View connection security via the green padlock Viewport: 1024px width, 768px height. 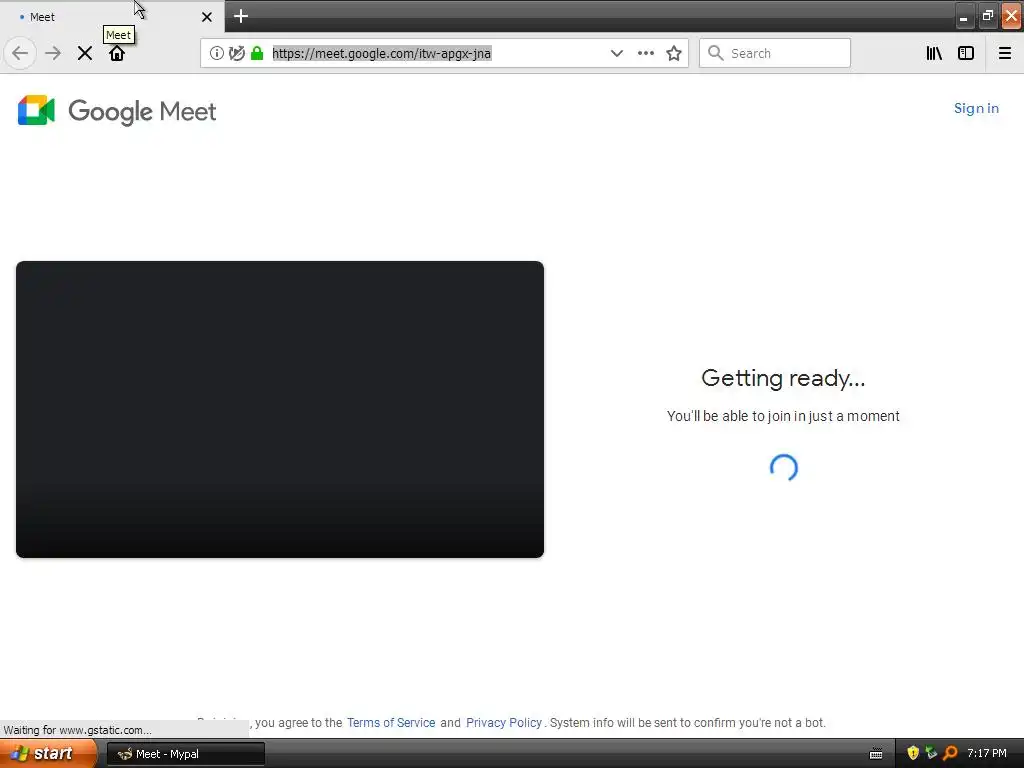pos(257,53)
